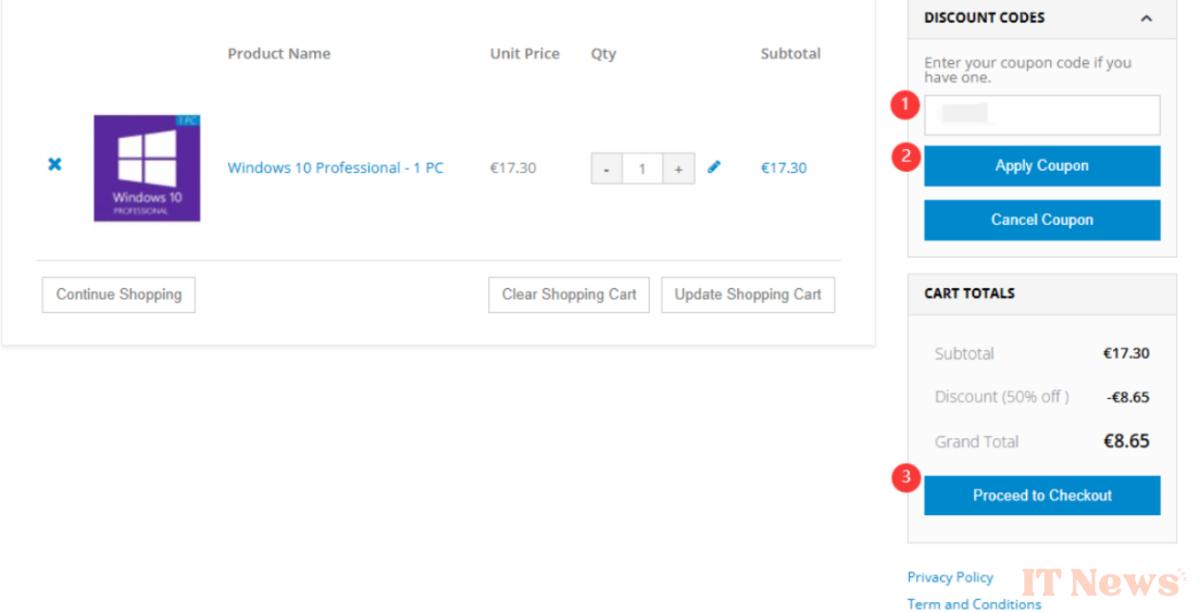Apply the coupon code
1200x613 pixels.
point(1042,166)
